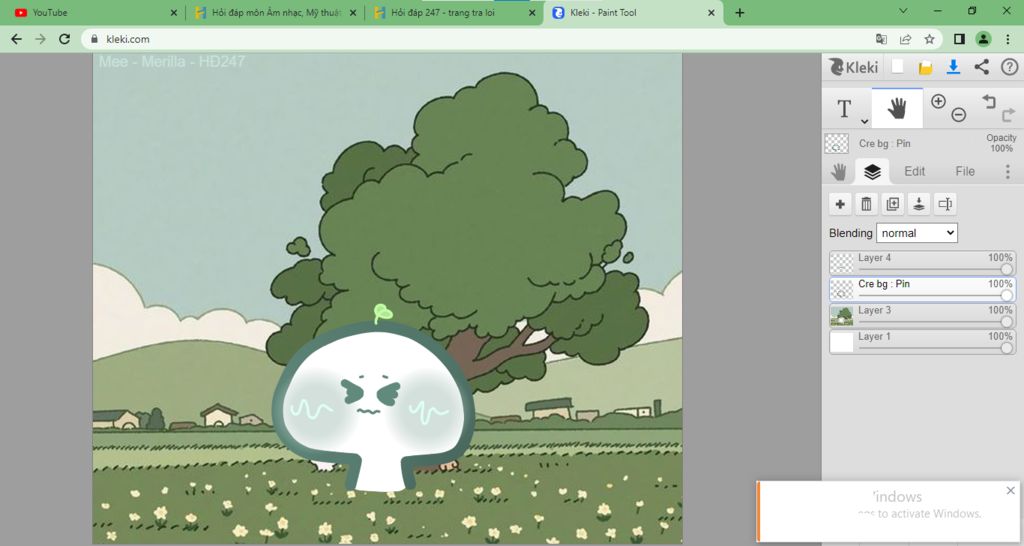
Task: Expand the tool chooser arrow beside Text tool
Action: (x=864, y=121)
